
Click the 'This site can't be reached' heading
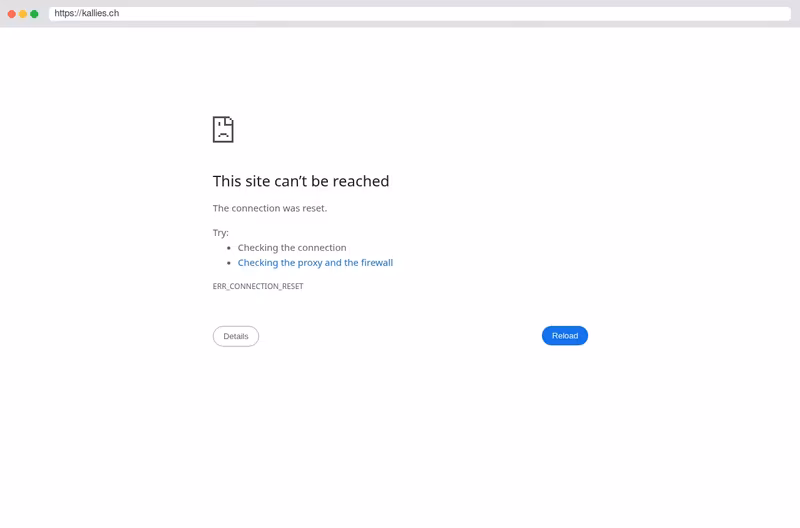(x=301, y=181)
